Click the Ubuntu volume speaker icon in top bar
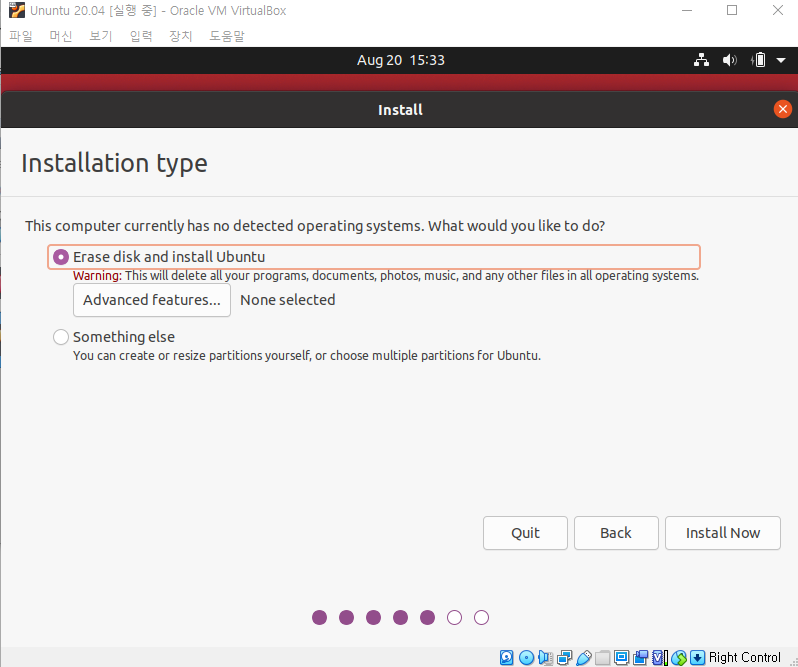 729,60
